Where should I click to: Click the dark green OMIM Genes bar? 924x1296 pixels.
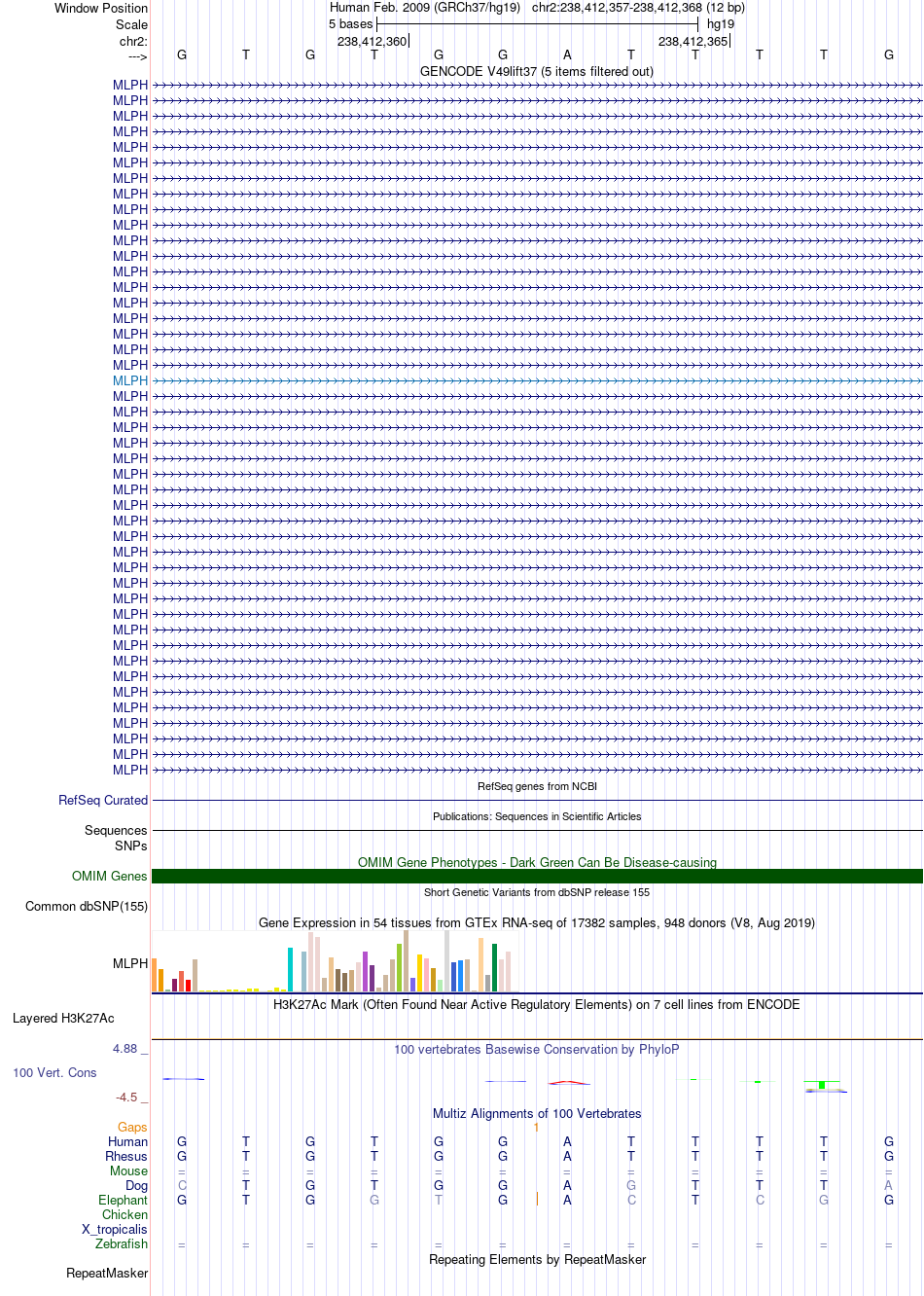(x=537, y=876)
